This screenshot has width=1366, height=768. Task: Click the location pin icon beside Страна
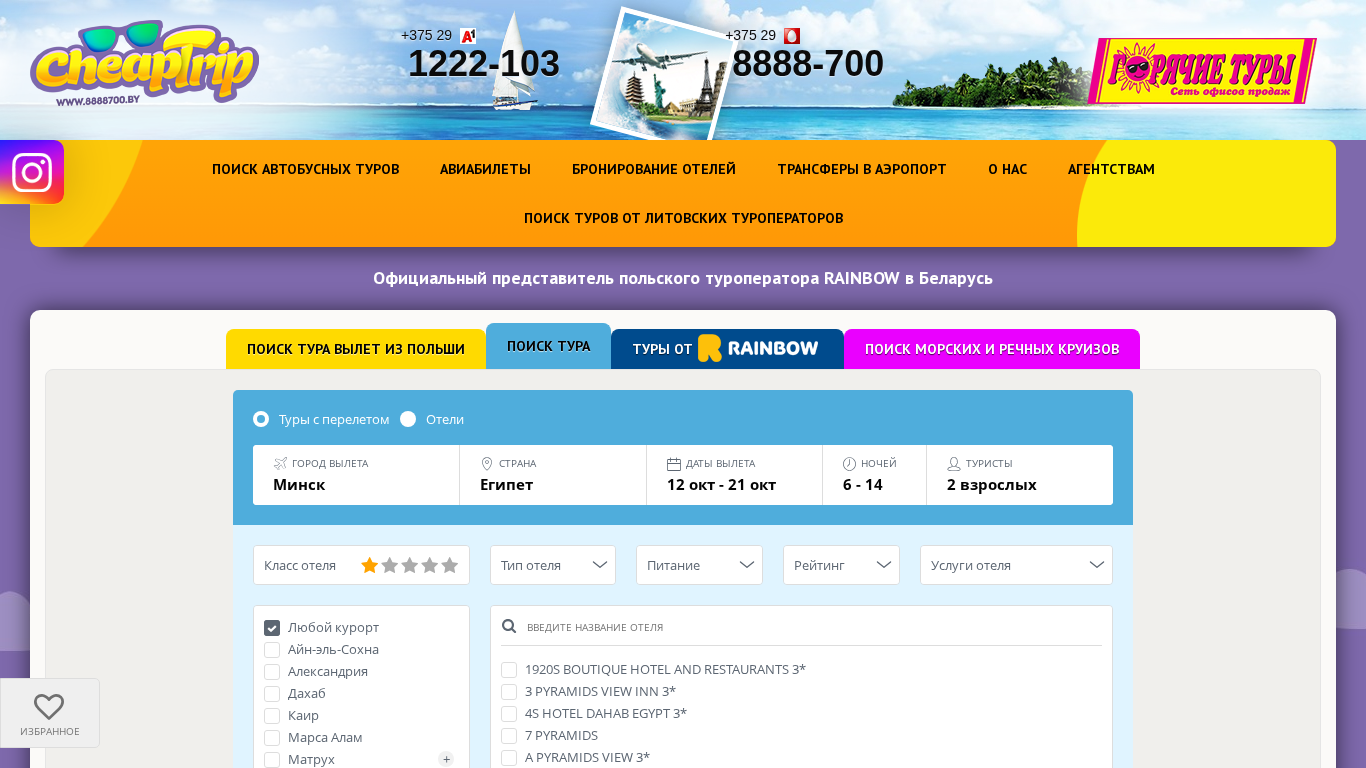click(x=487, y=463)
